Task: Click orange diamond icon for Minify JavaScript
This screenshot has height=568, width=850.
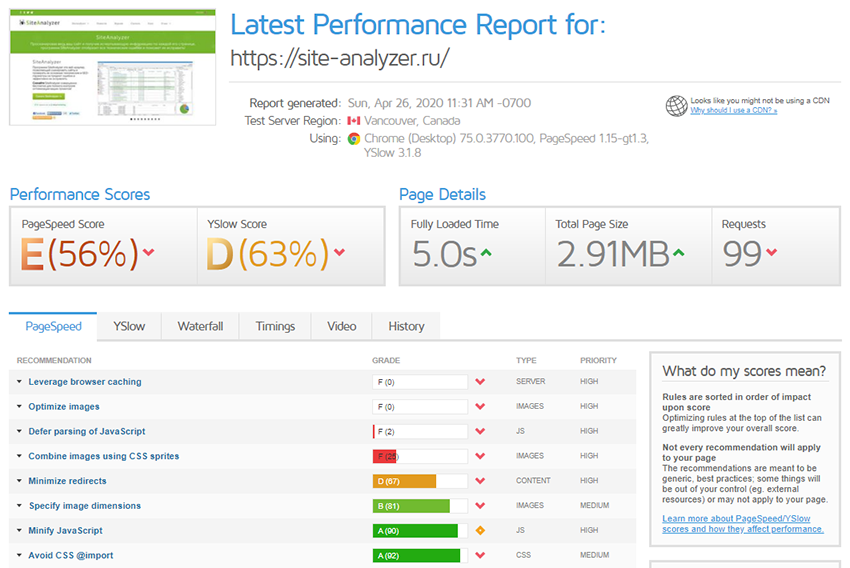Action: (x=480, y=531)
